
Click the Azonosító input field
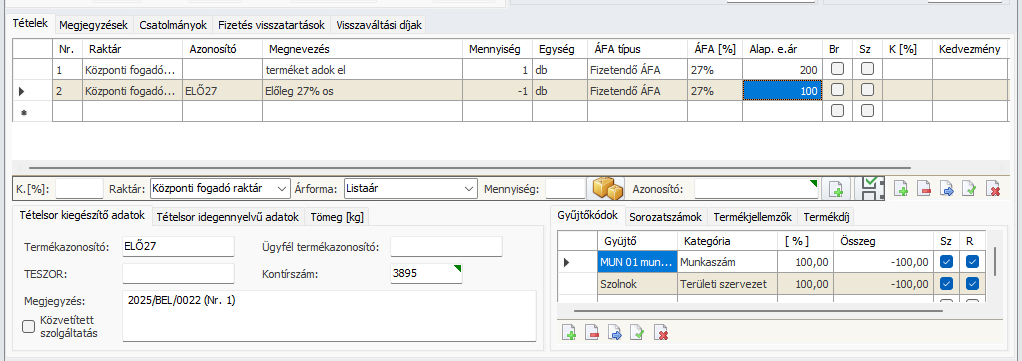tap(756, 189)
